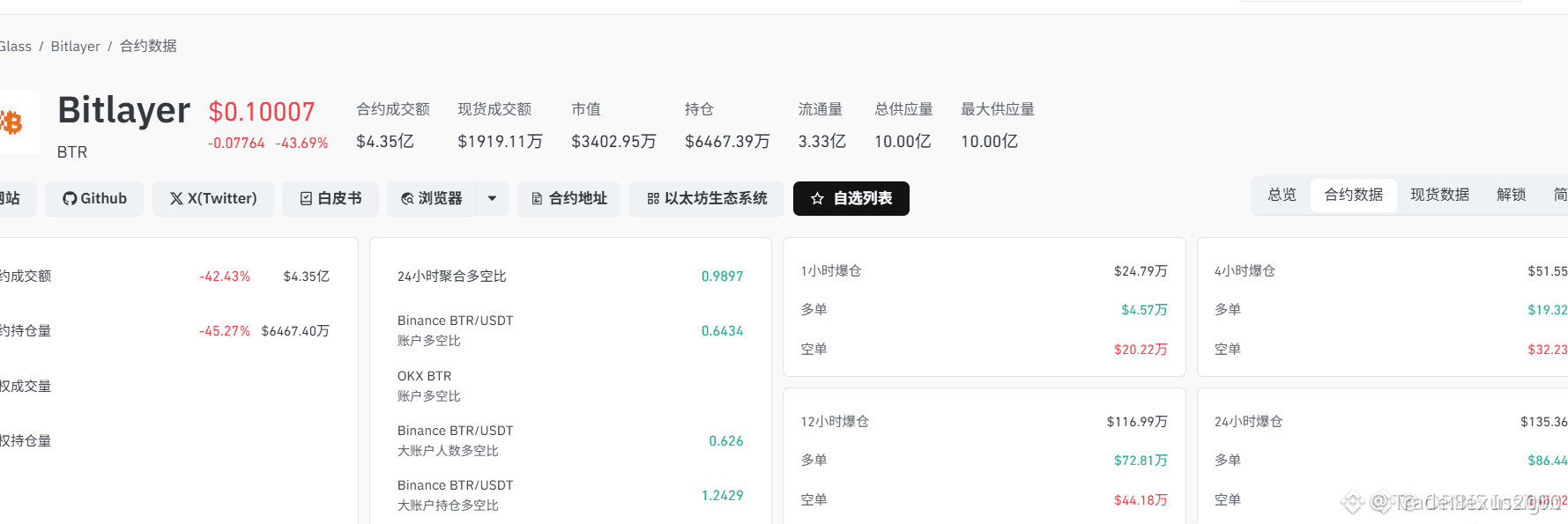Click the Binance BTR/USDT 大账户人数多空比 row
Screen dimensions: 1568x524
pyautogui.click(x=570, y=440)
